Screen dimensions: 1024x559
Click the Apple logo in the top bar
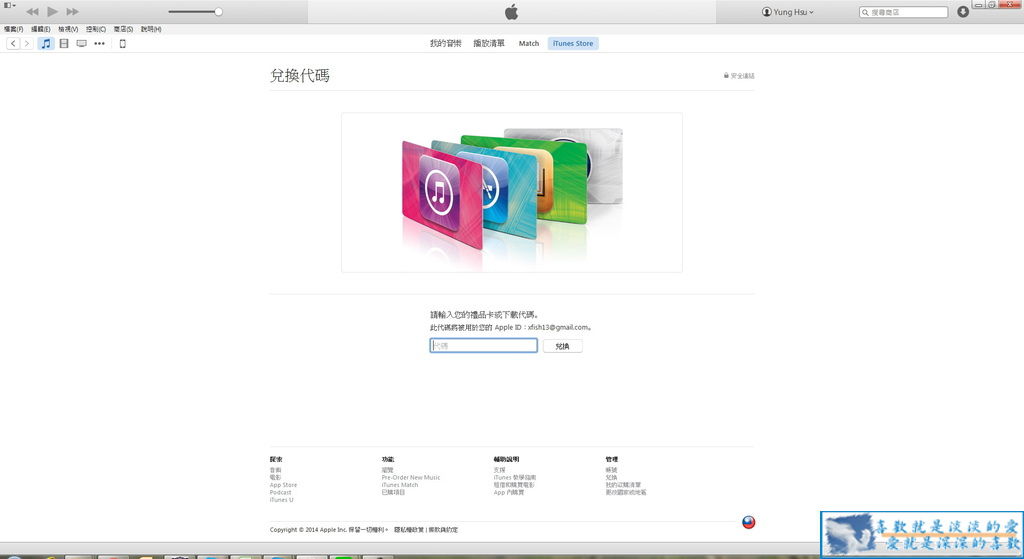(511, 12)
